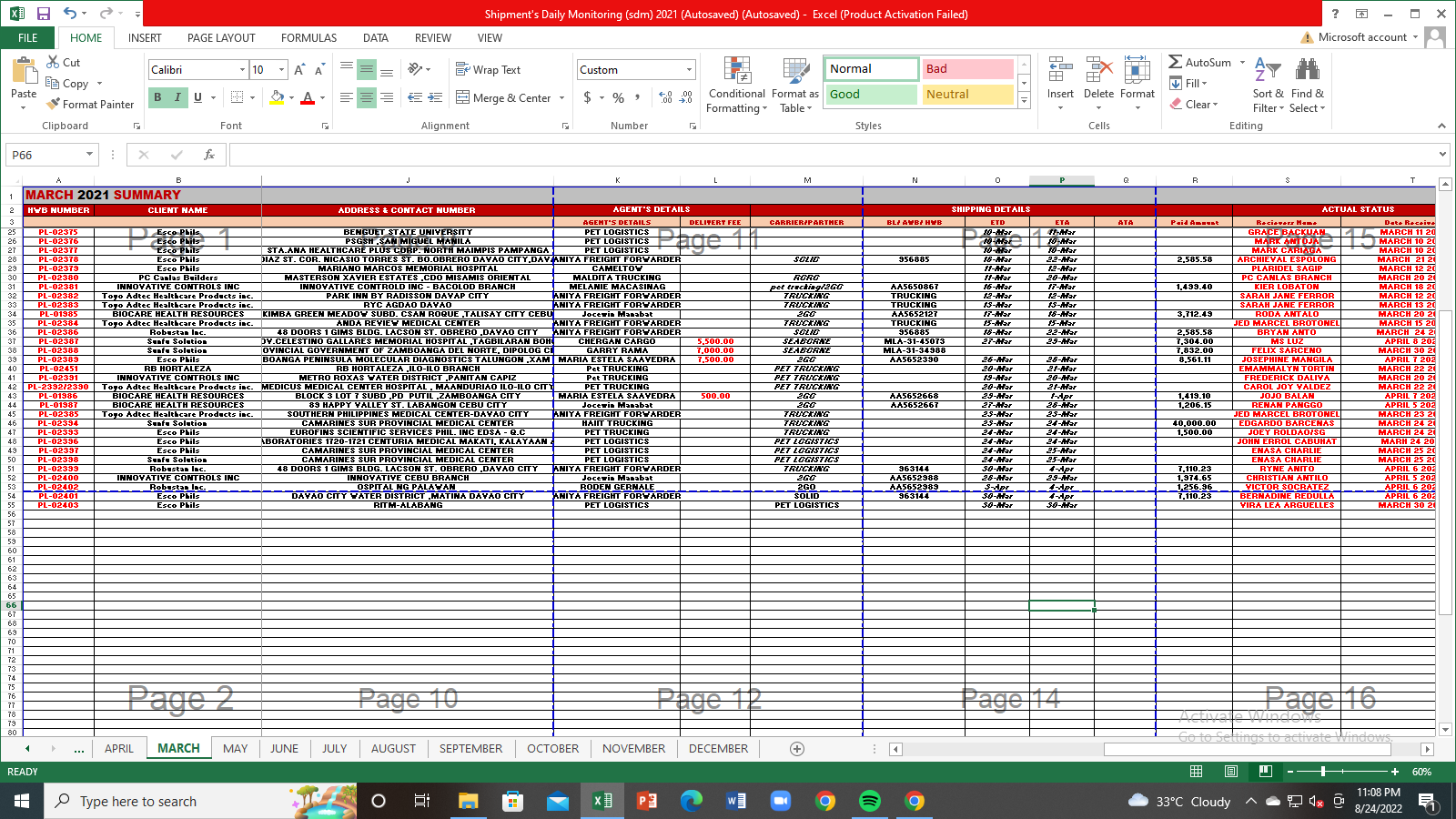Increase font size with the larger A

pos(299,70)
